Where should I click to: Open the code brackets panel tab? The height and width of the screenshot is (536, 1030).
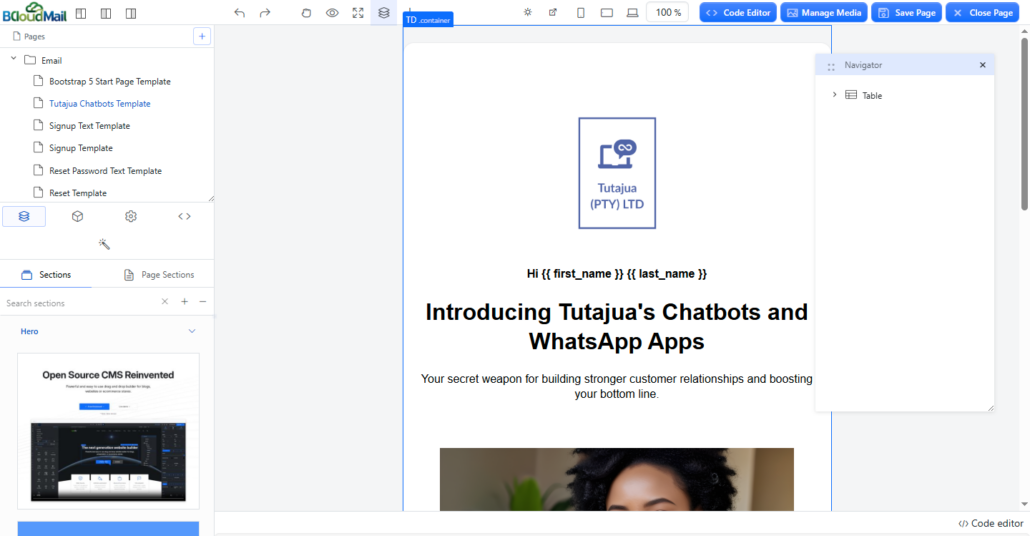(x=185, y=216)
